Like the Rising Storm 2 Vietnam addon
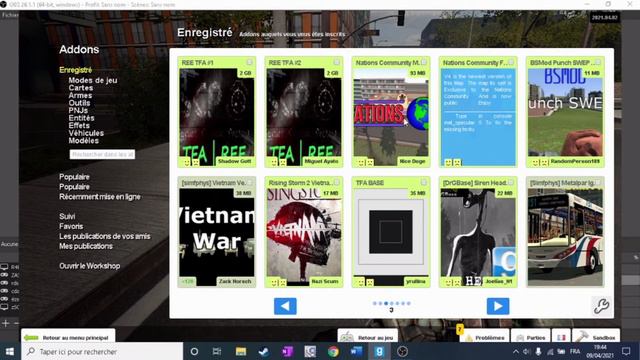Viewport: 640px width, 360px height. click(x=274, y=282)
